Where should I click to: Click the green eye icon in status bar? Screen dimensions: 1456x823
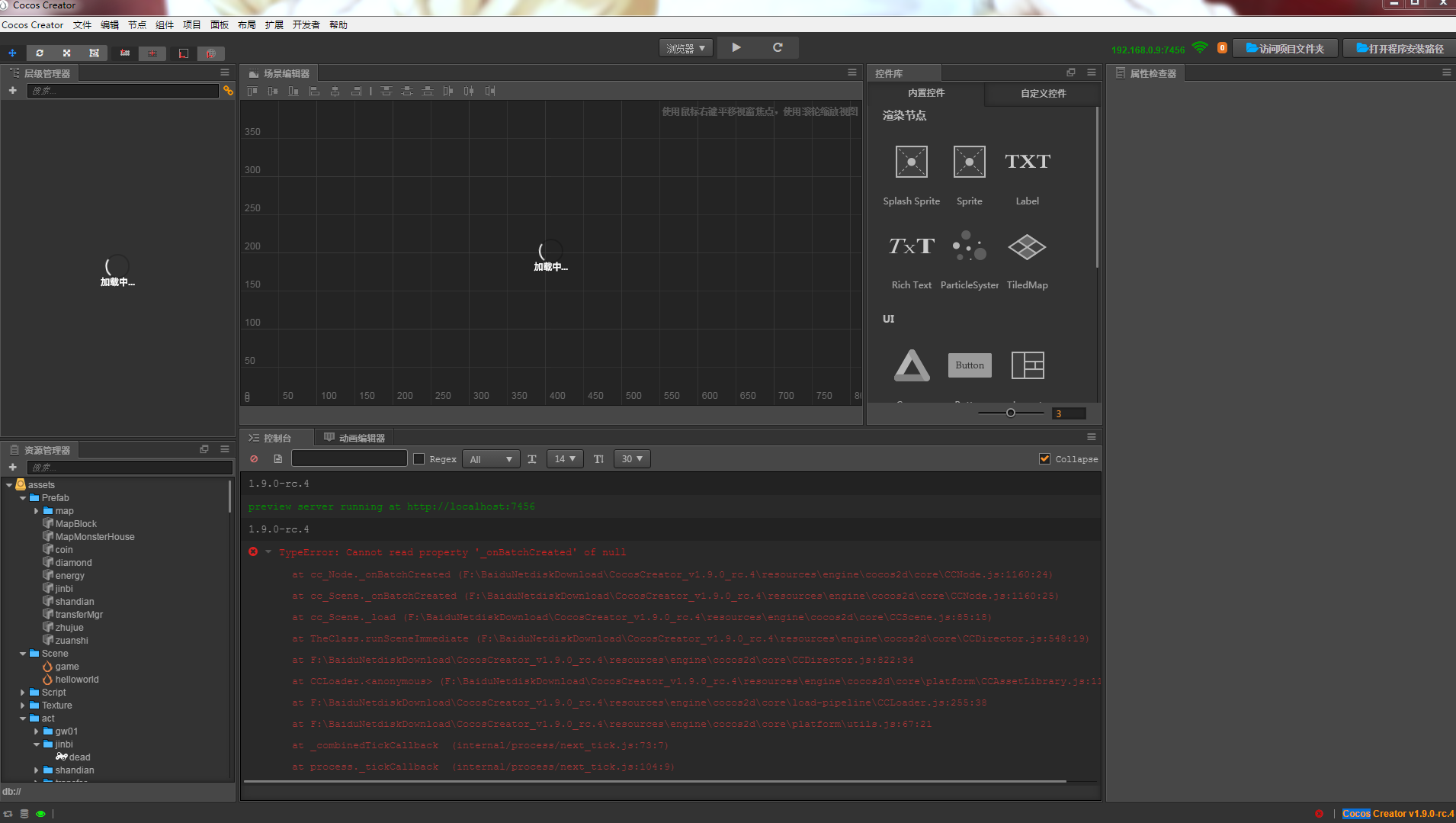click(40, 814)
